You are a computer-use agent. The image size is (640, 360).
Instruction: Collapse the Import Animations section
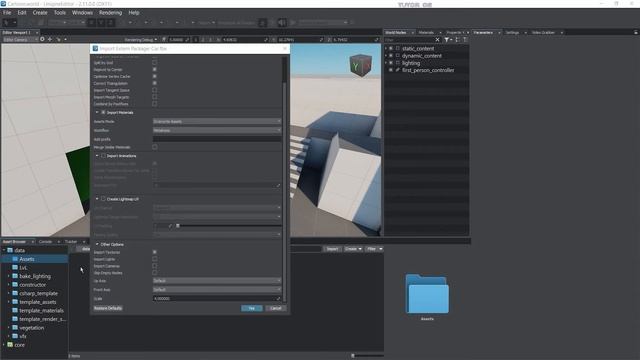pos(97,156)
